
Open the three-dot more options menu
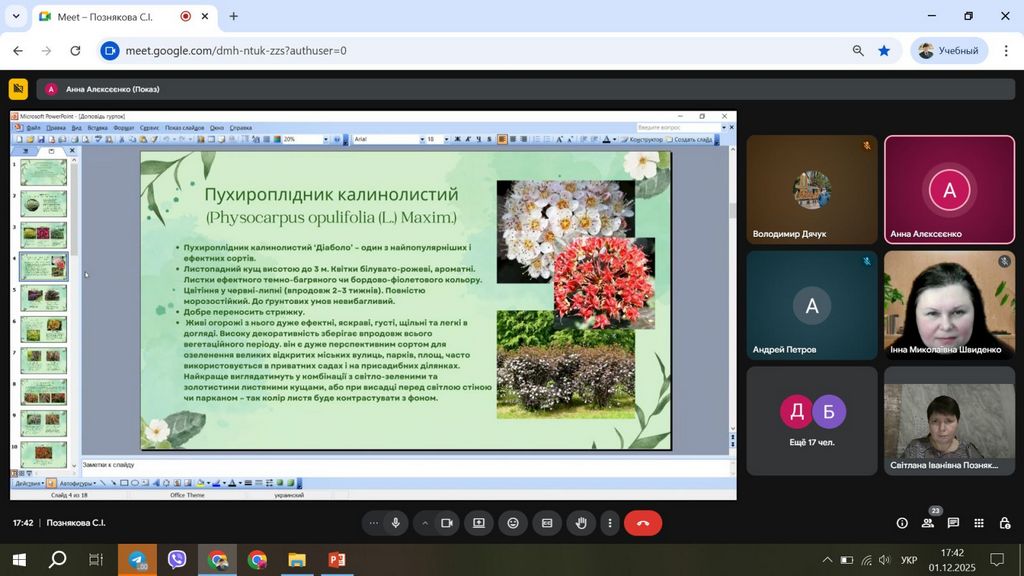click(x=610, y=523)
